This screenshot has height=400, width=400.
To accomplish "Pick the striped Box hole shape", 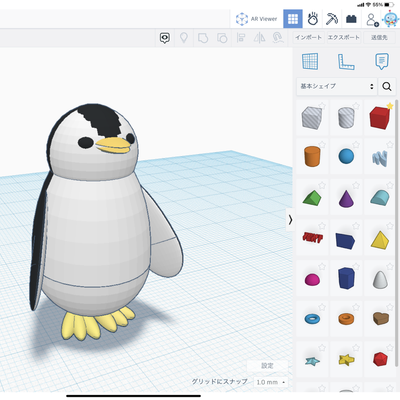I will (312, 118).
